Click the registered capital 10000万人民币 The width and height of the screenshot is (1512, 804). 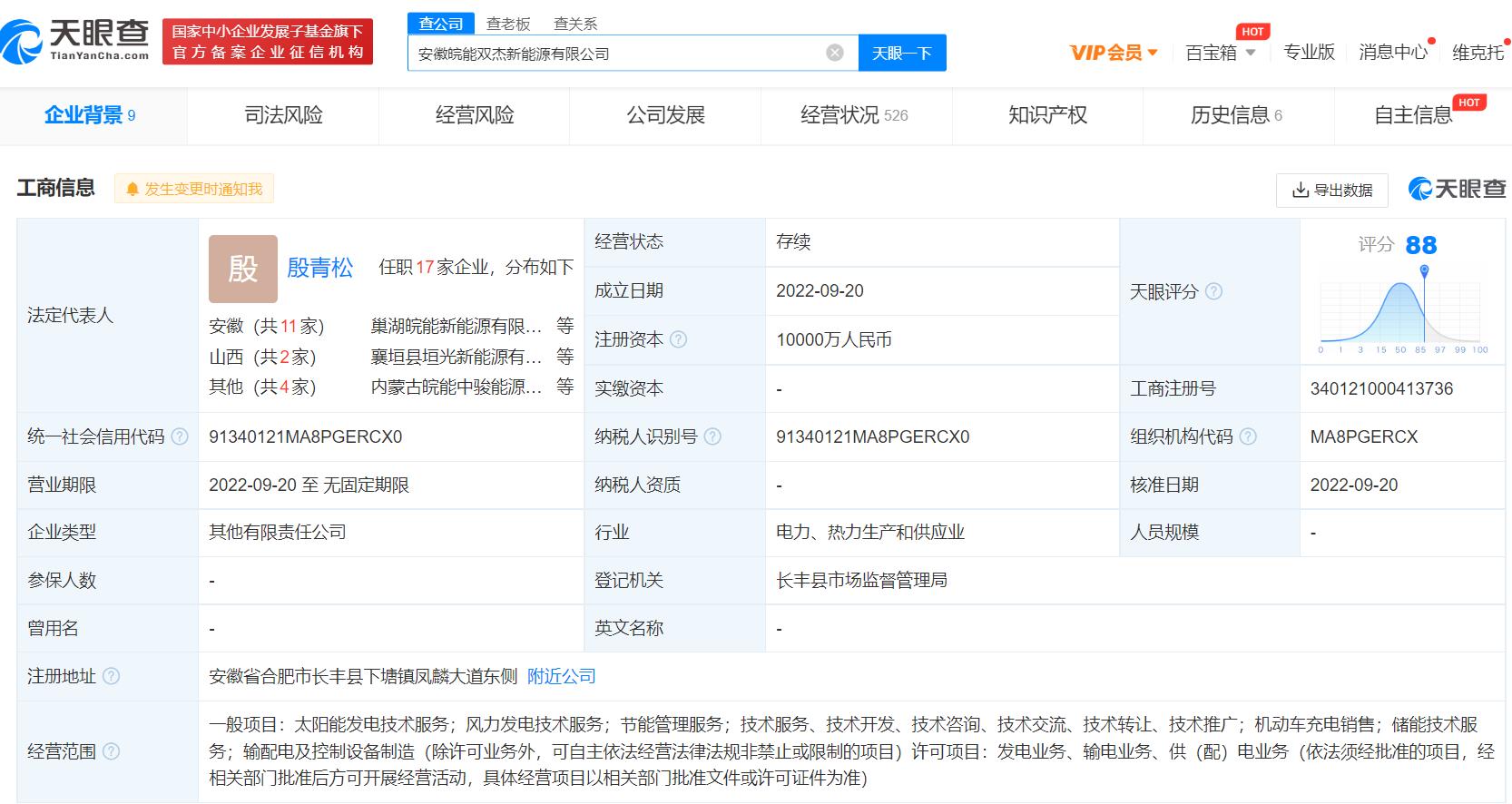(834, 339)
